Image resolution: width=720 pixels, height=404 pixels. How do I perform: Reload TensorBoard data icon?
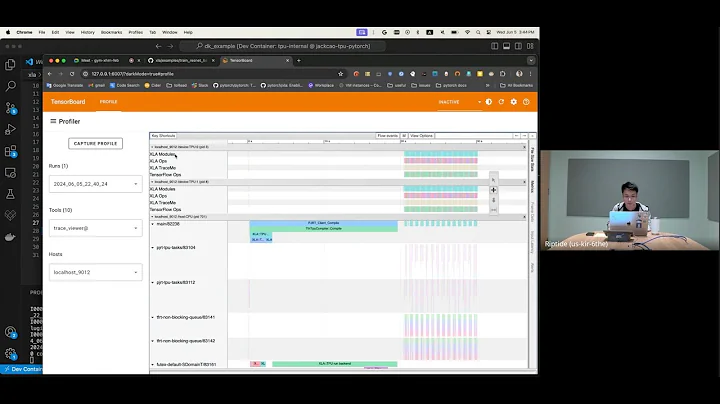point(501,102)
